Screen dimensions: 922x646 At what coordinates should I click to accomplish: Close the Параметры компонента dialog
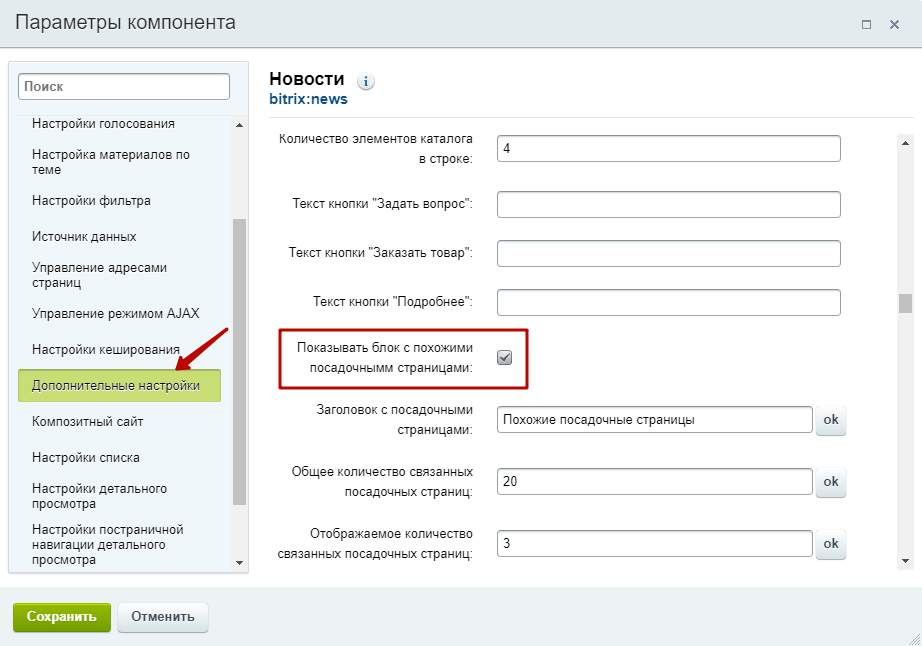[x=894, y=25]
